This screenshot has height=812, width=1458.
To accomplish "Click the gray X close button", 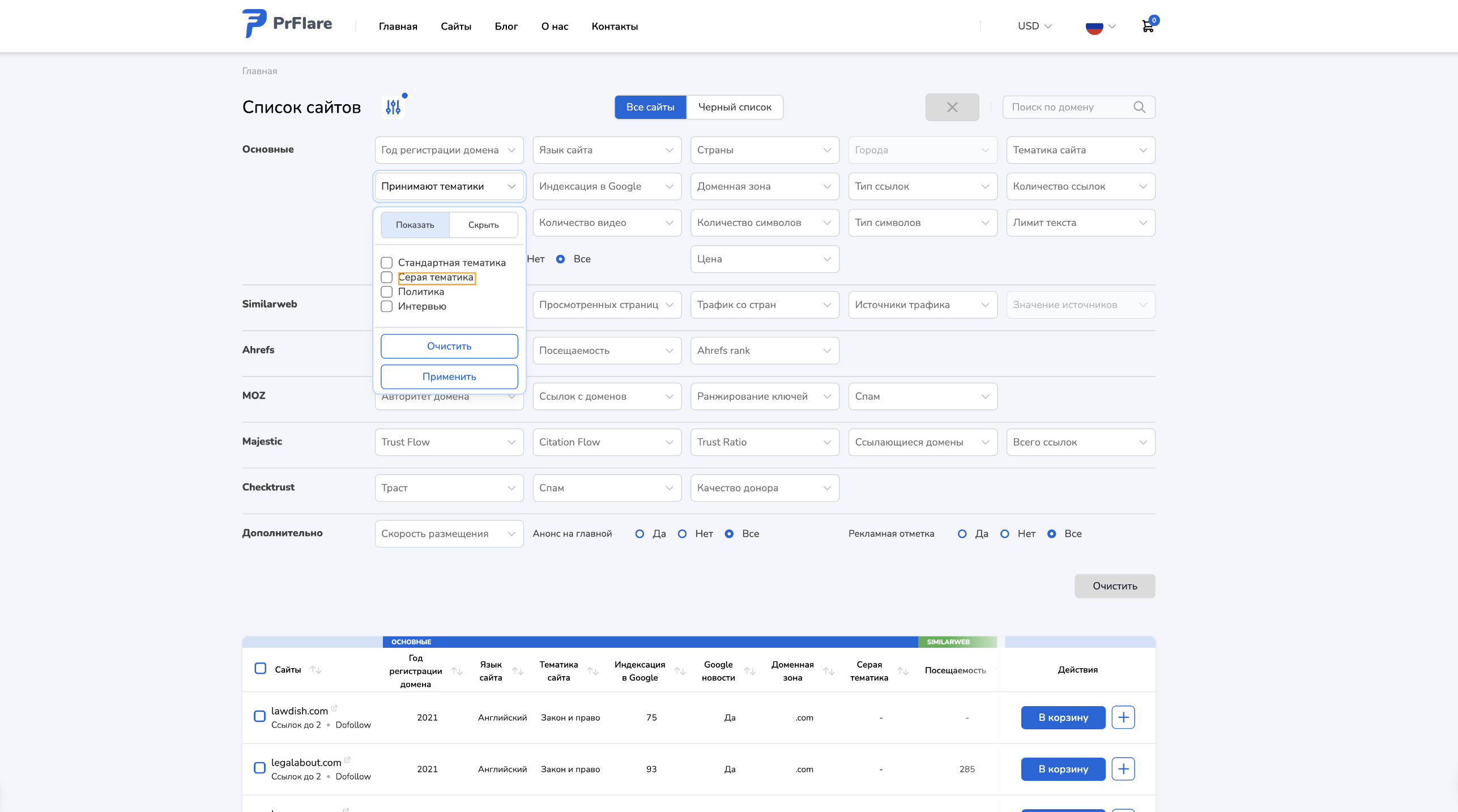I will click(952, 107).
